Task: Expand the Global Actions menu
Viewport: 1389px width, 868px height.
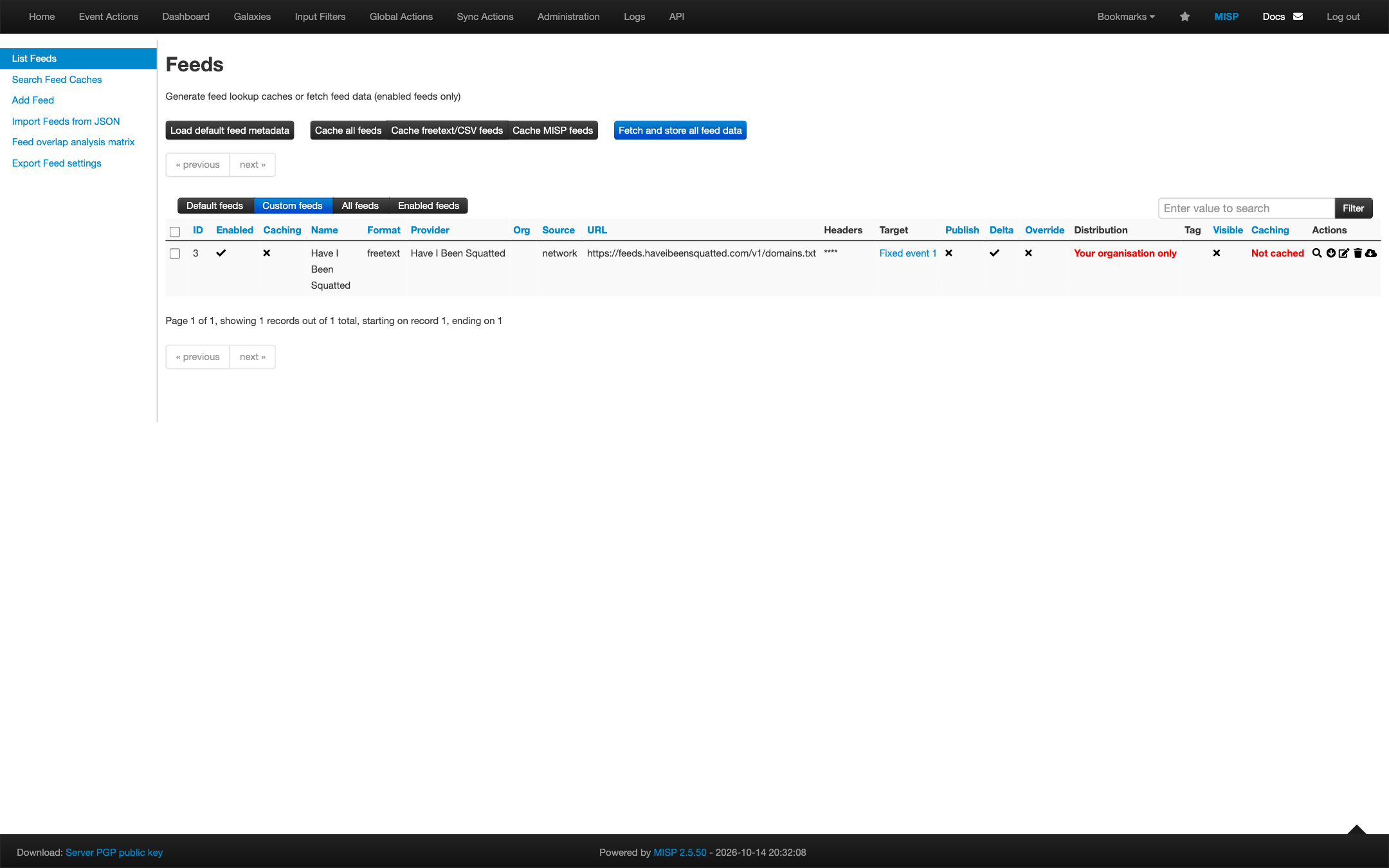Action: click(x=401, y=17)
